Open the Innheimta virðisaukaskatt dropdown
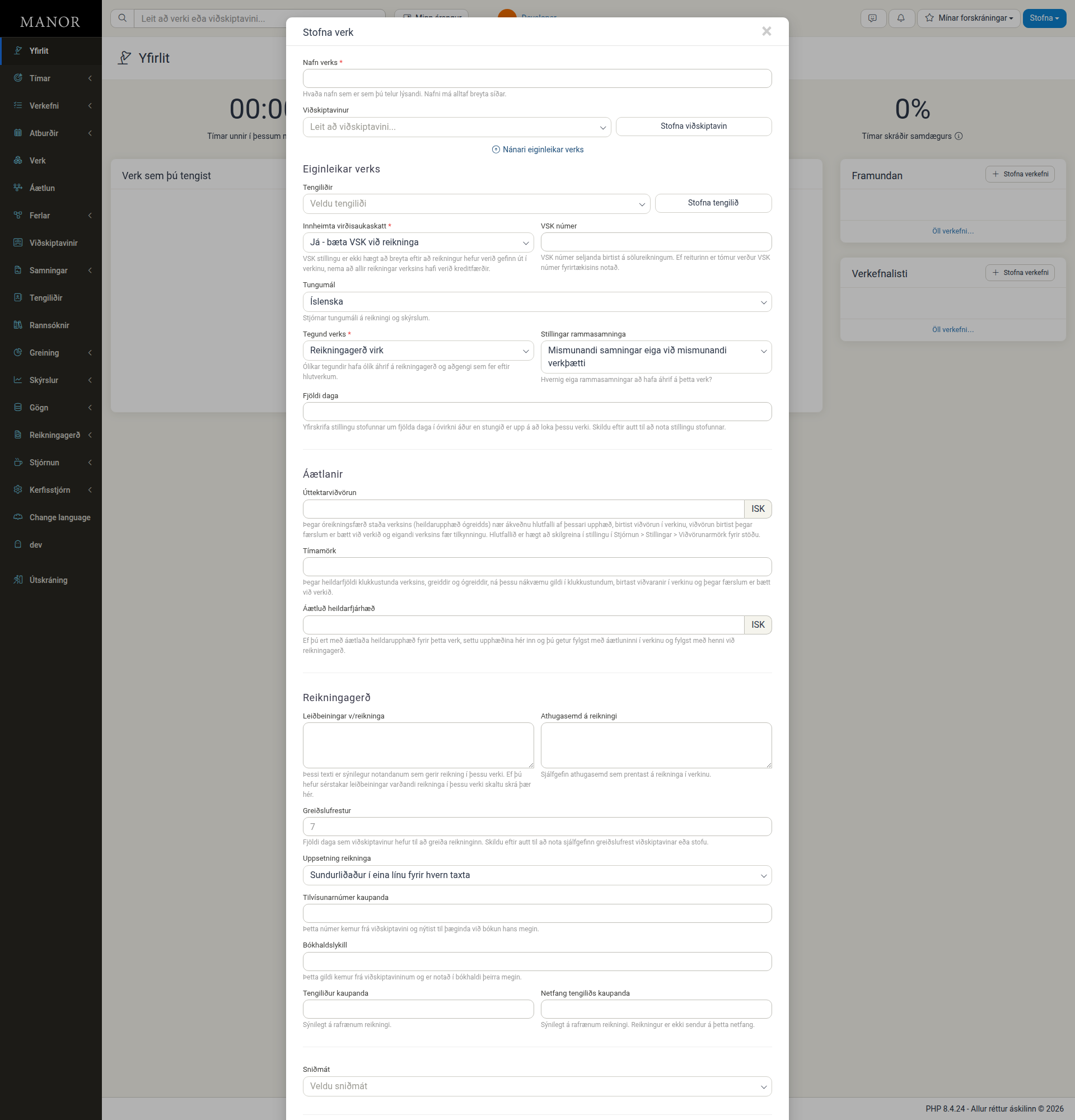The height and width of the screenshot is (1120, 1075). (418, 242)
